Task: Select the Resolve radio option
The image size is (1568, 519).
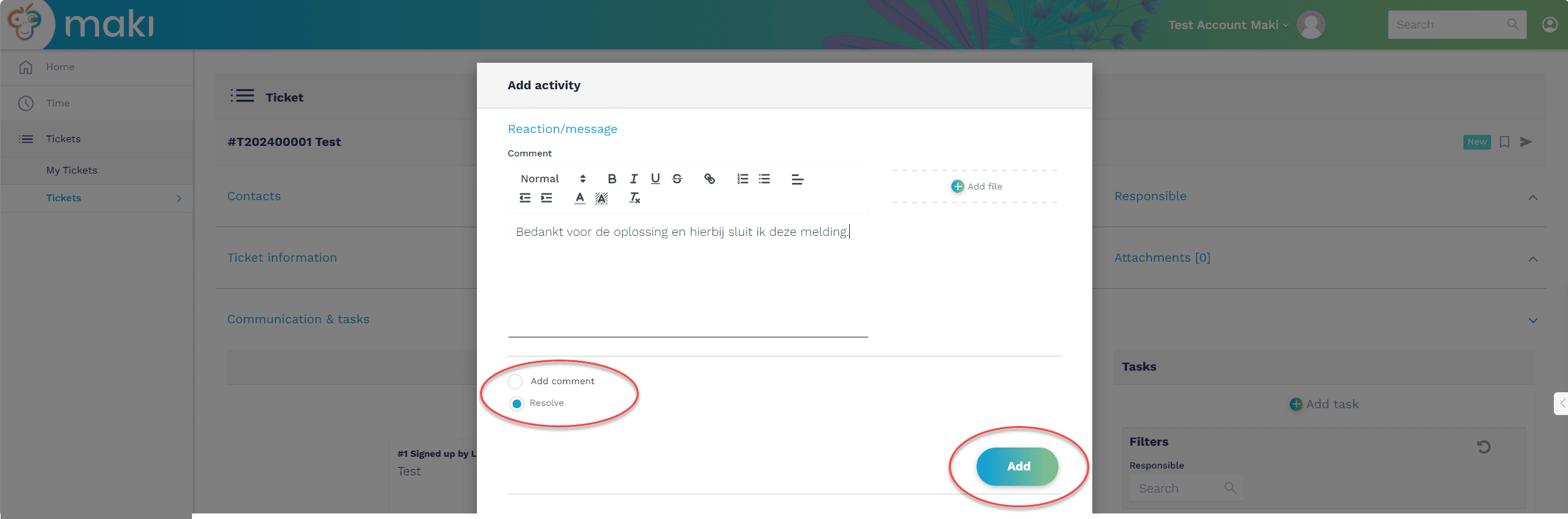Action: pos(517,403)
